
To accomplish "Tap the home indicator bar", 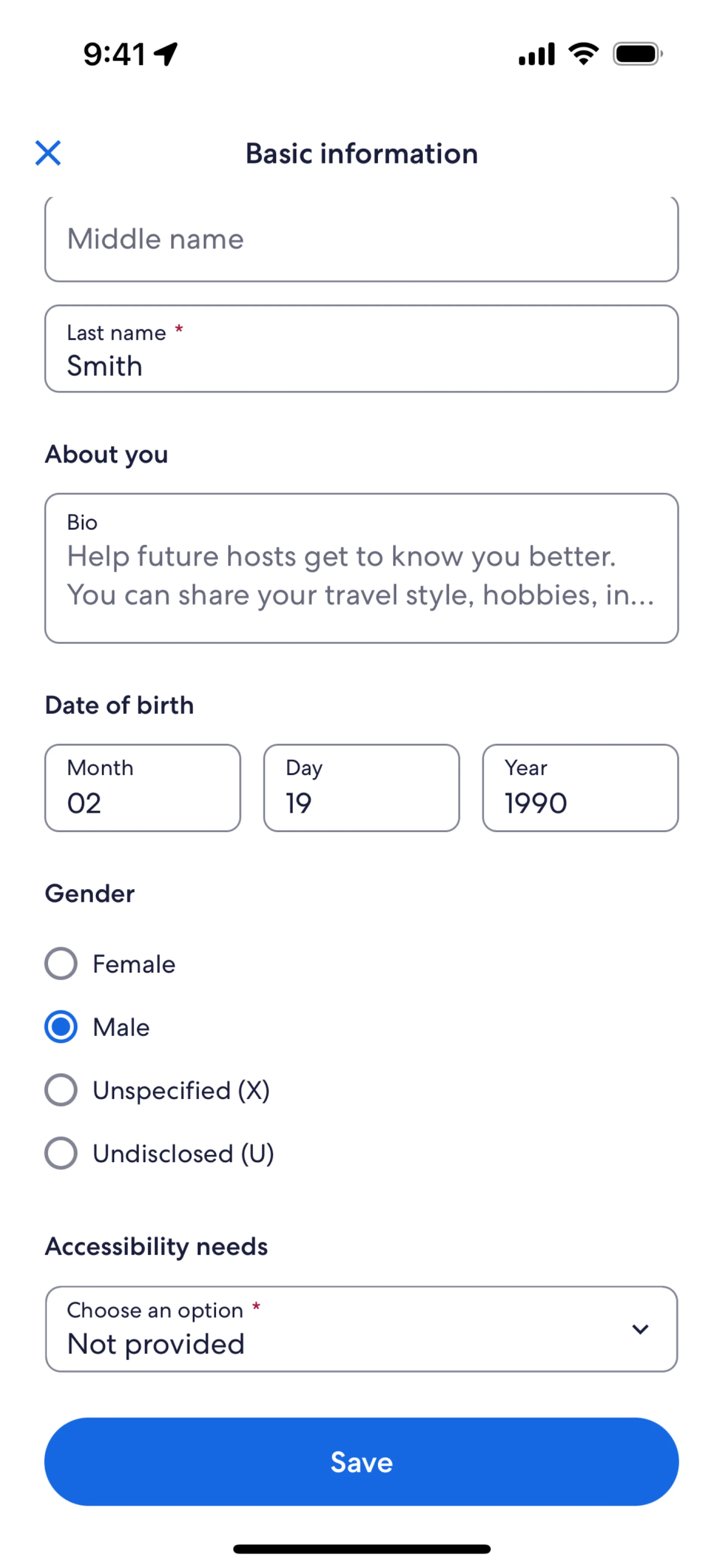I will [x=361, y=1548].
